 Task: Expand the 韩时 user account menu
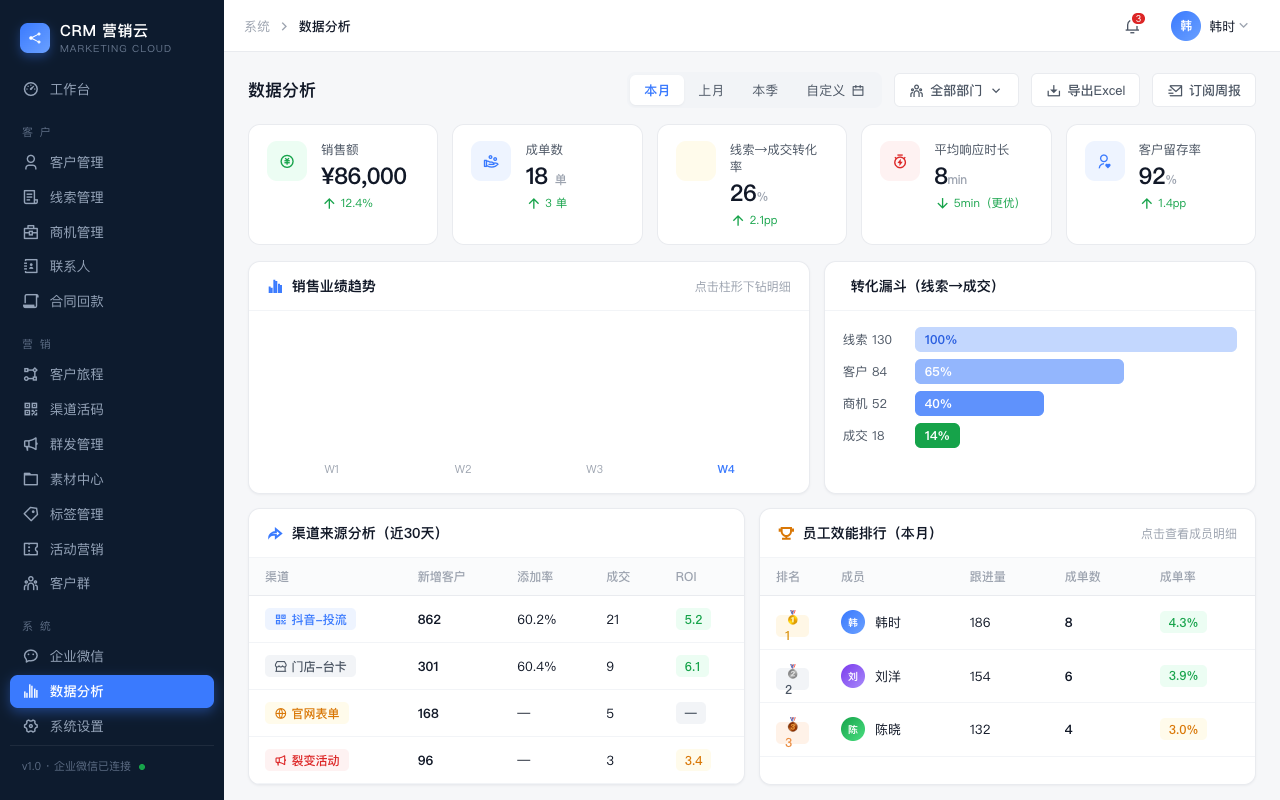click(1212, 26)
